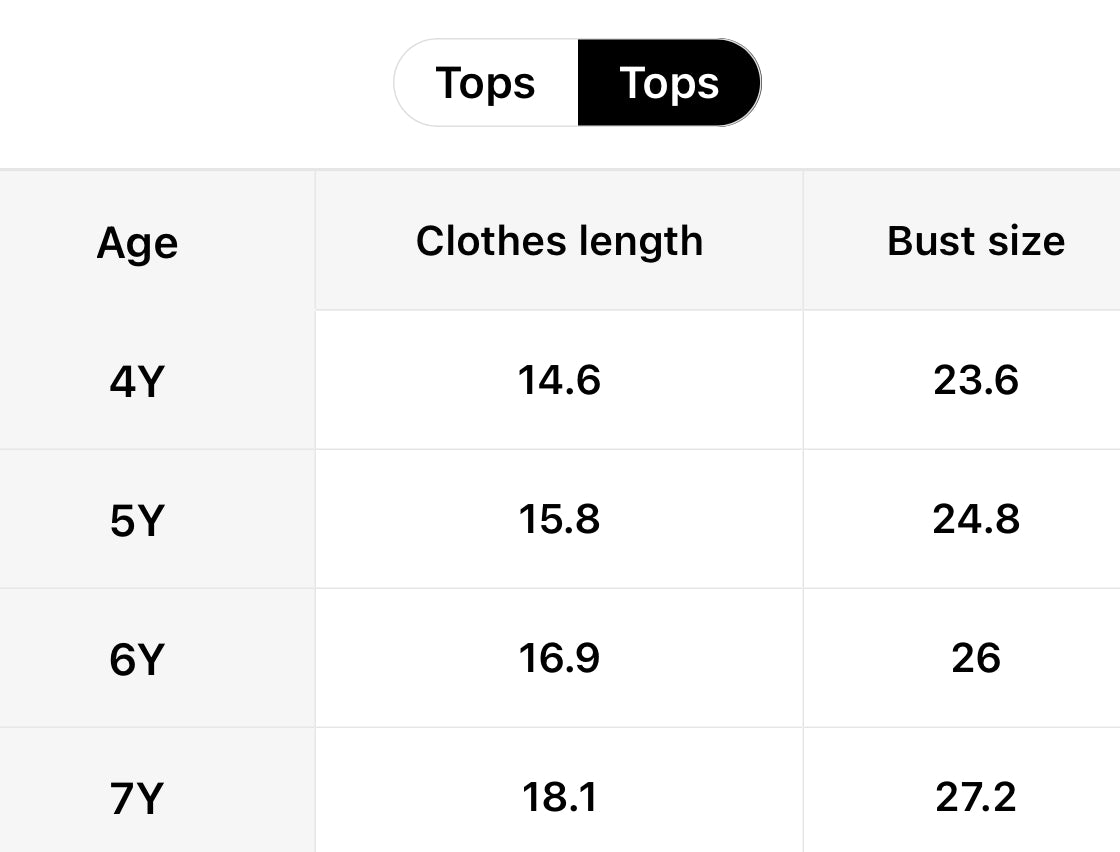The image size is (1120, 852).
Task: Click the black highlighted Tops tab
Action: click(x=669, y=83)
